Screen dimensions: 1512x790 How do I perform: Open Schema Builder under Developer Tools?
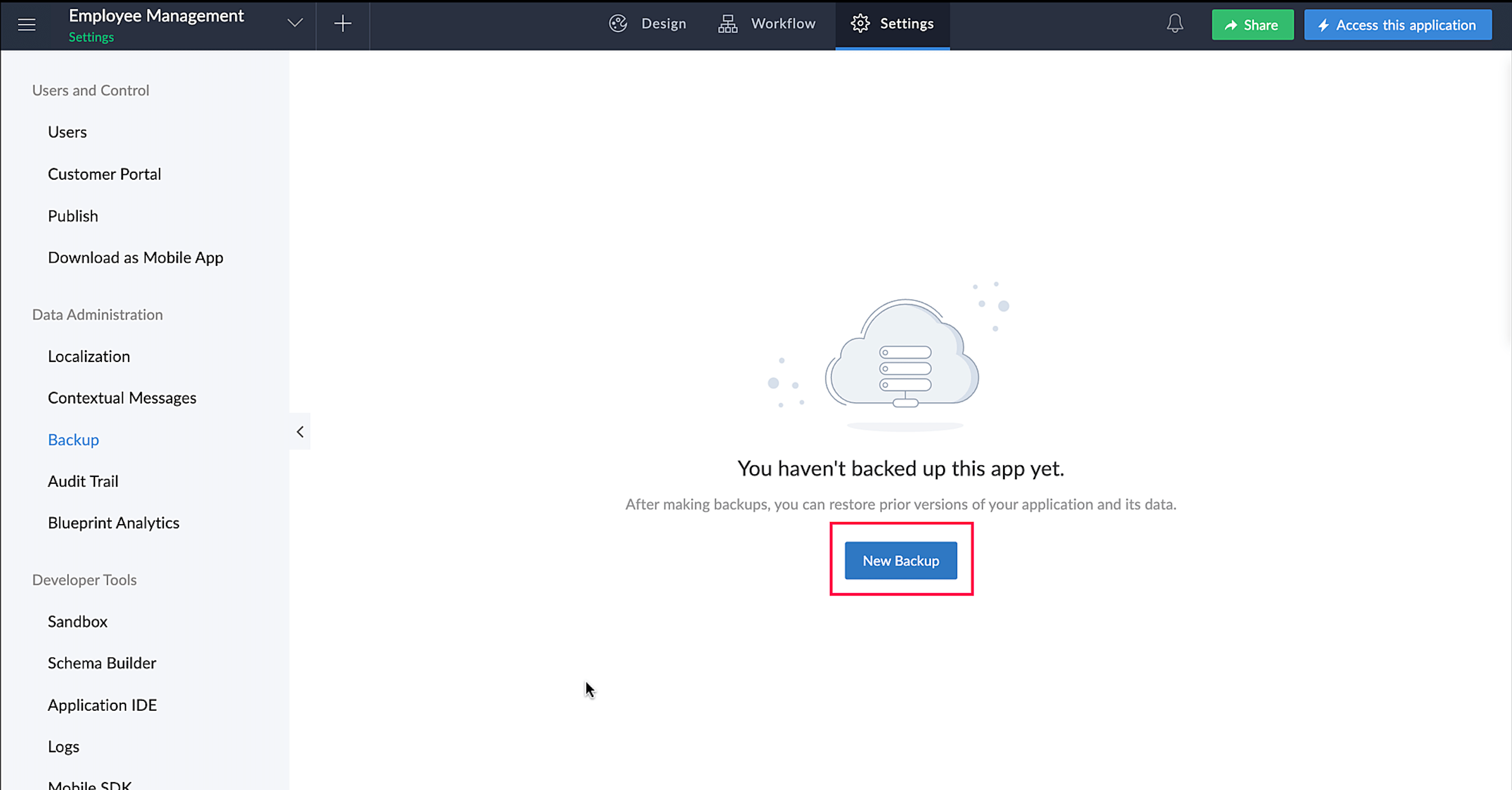[101, 663]
